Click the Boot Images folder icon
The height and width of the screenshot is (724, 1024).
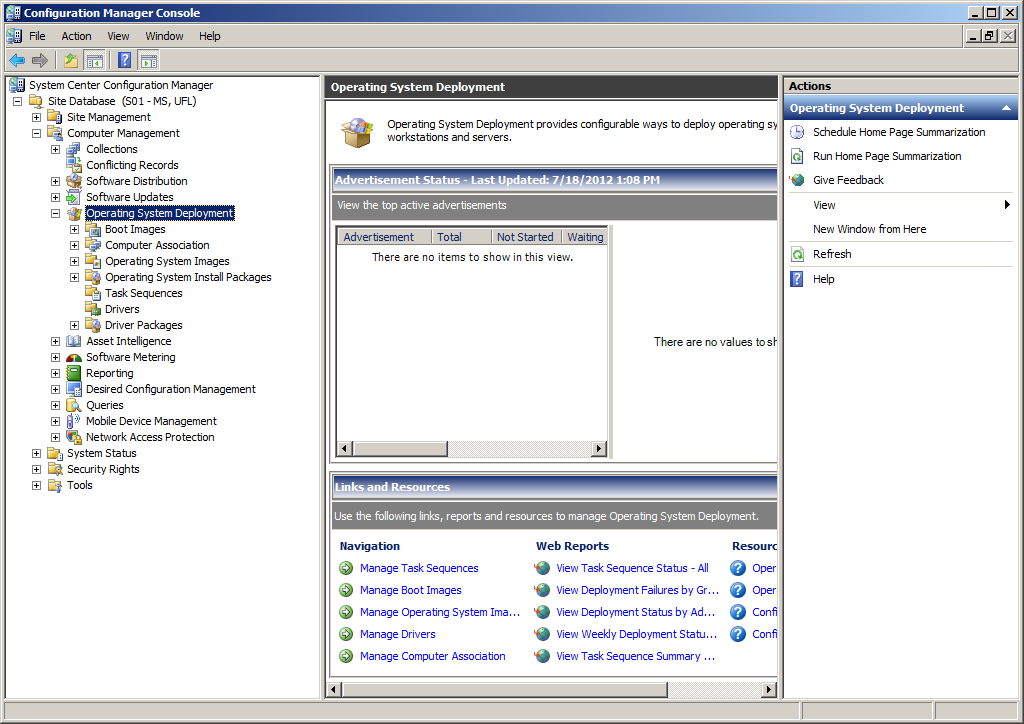click(x=93, y=229)
